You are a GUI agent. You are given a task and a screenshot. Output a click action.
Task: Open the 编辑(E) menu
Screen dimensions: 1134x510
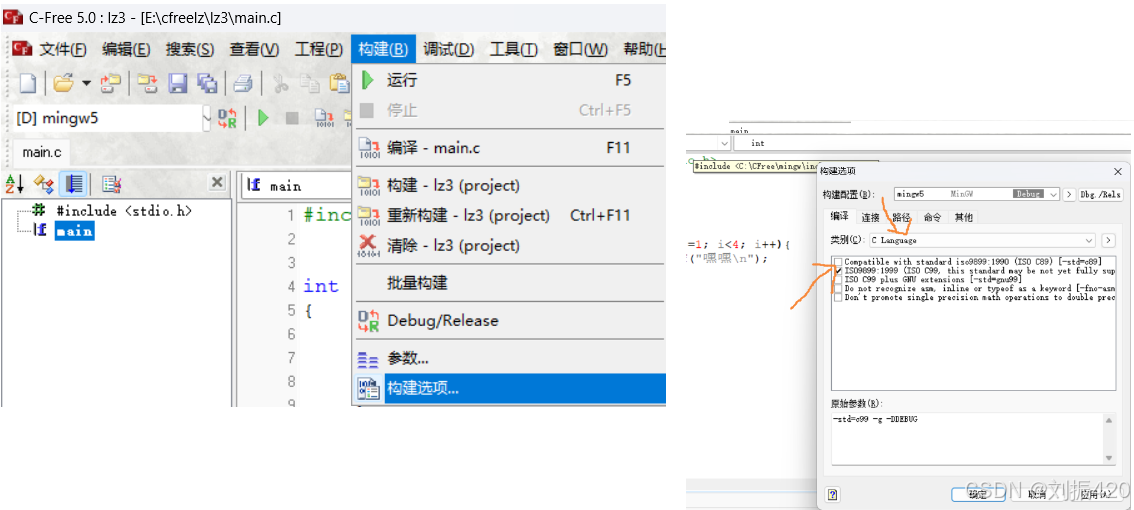[126, 50]
